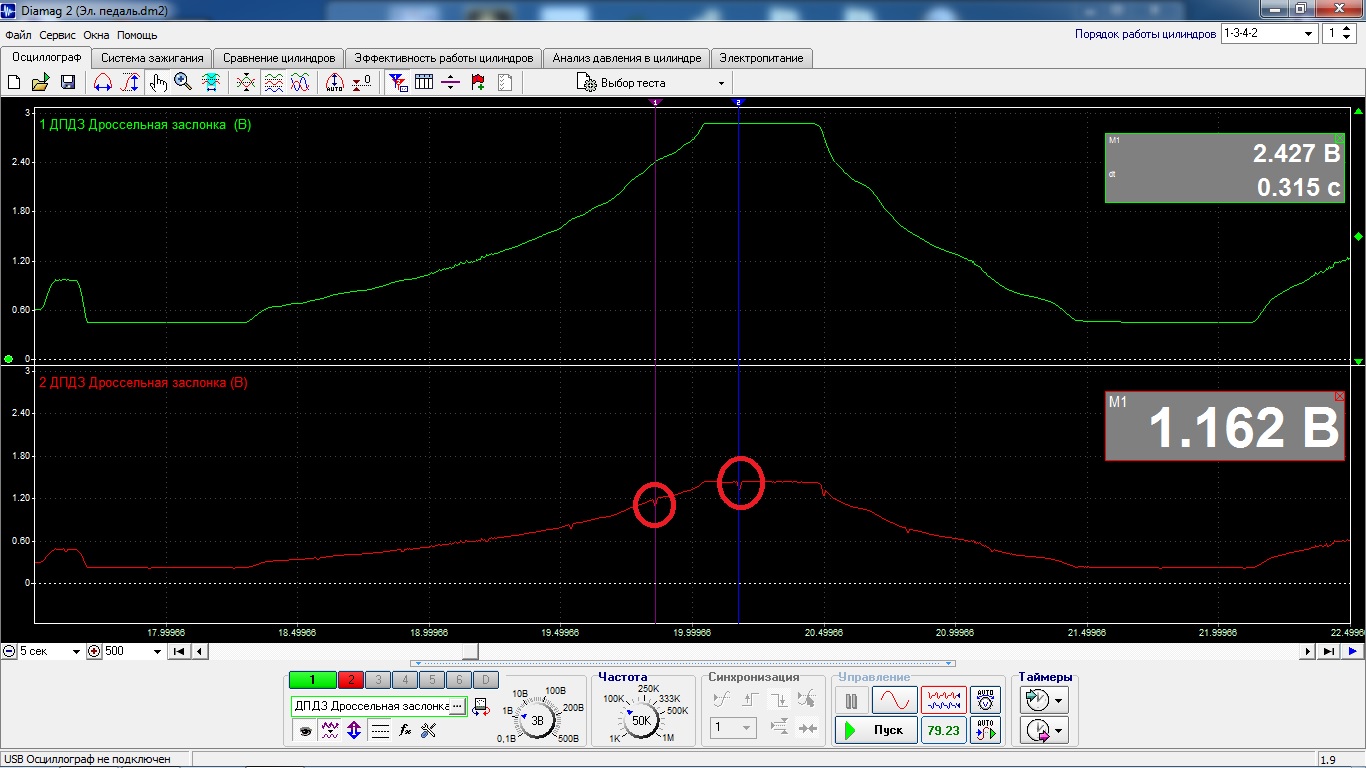Open the Файл menu

(18, 35)
